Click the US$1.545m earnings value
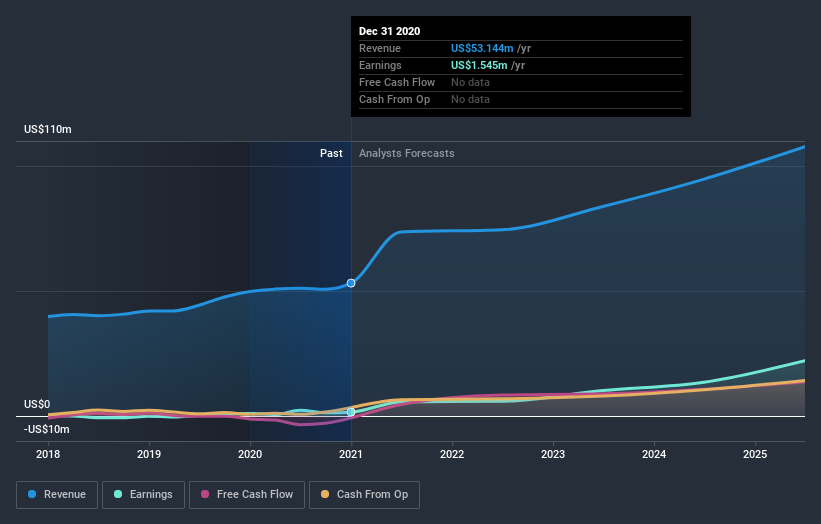Screen dimensions: 821x524 point(479,65)
